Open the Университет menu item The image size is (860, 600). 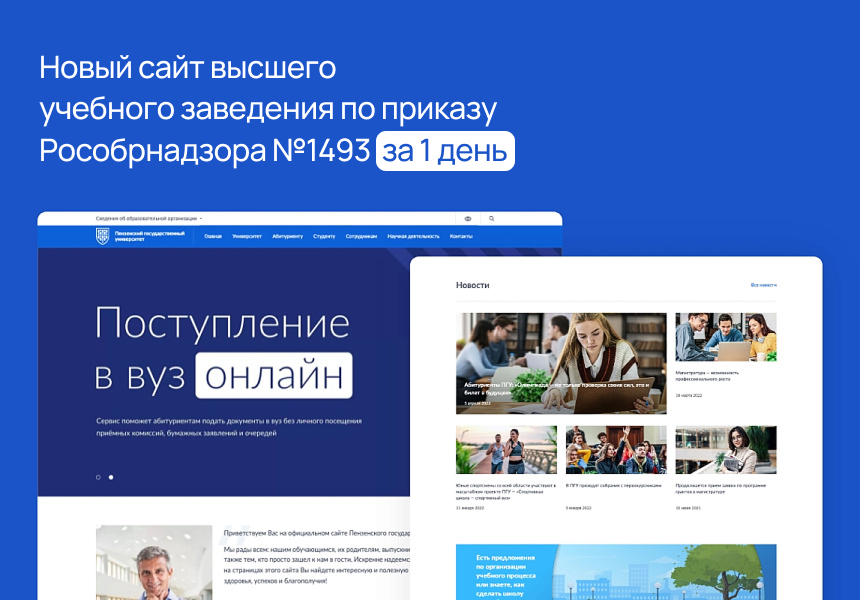click(247, 237)
